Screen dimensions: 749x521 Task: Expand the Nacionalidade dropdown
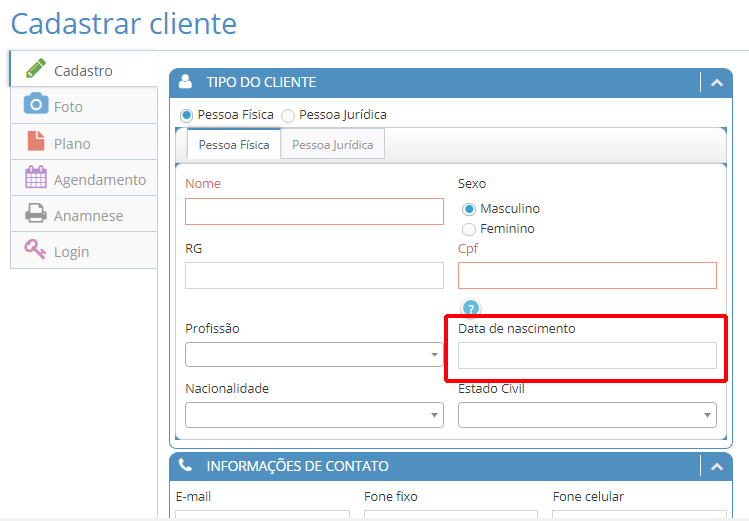click(314, 415)
